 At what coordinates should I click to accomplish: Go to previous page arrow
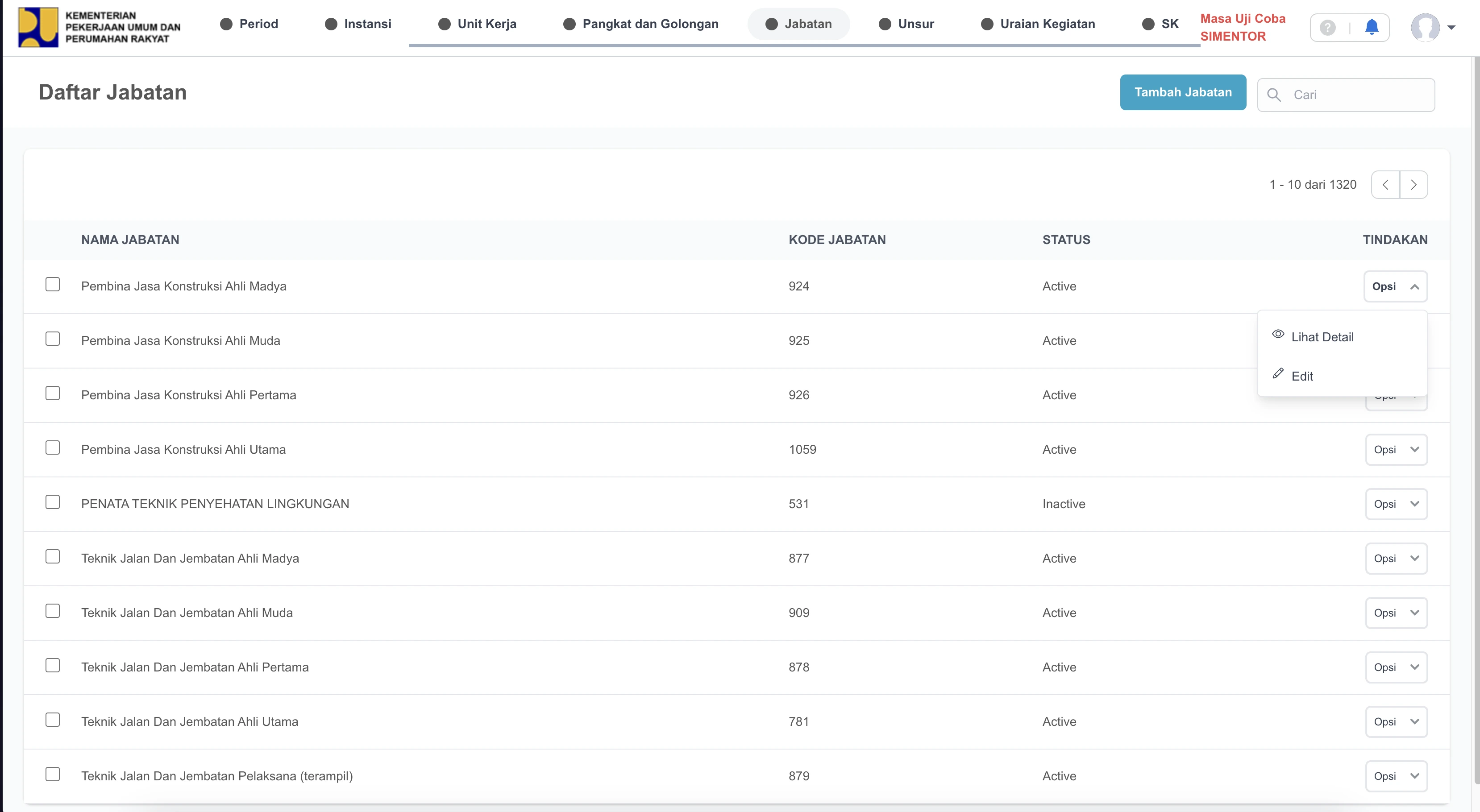click(x=1385, y=184)
